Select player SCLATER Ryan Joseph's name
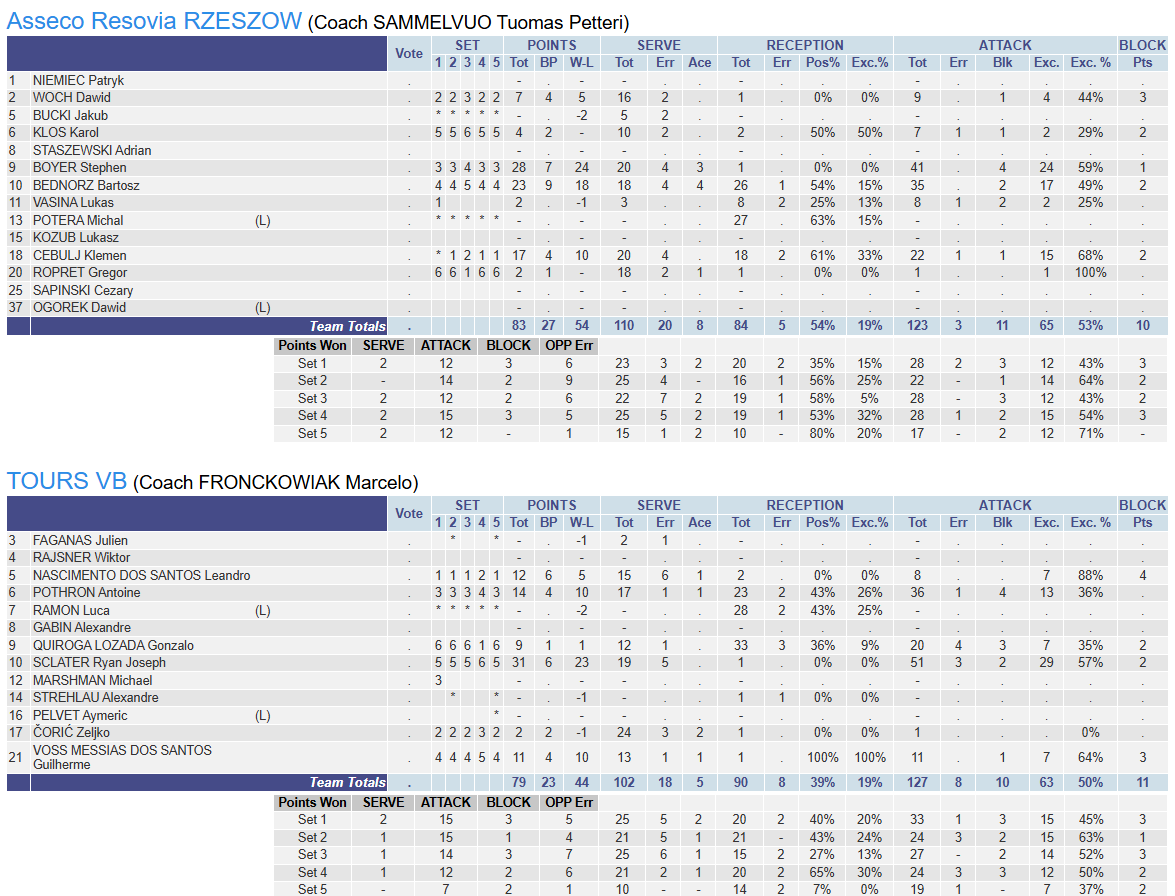Image resolution: width=1175 pixels, height=896 pixels. (x=99, y=663)
